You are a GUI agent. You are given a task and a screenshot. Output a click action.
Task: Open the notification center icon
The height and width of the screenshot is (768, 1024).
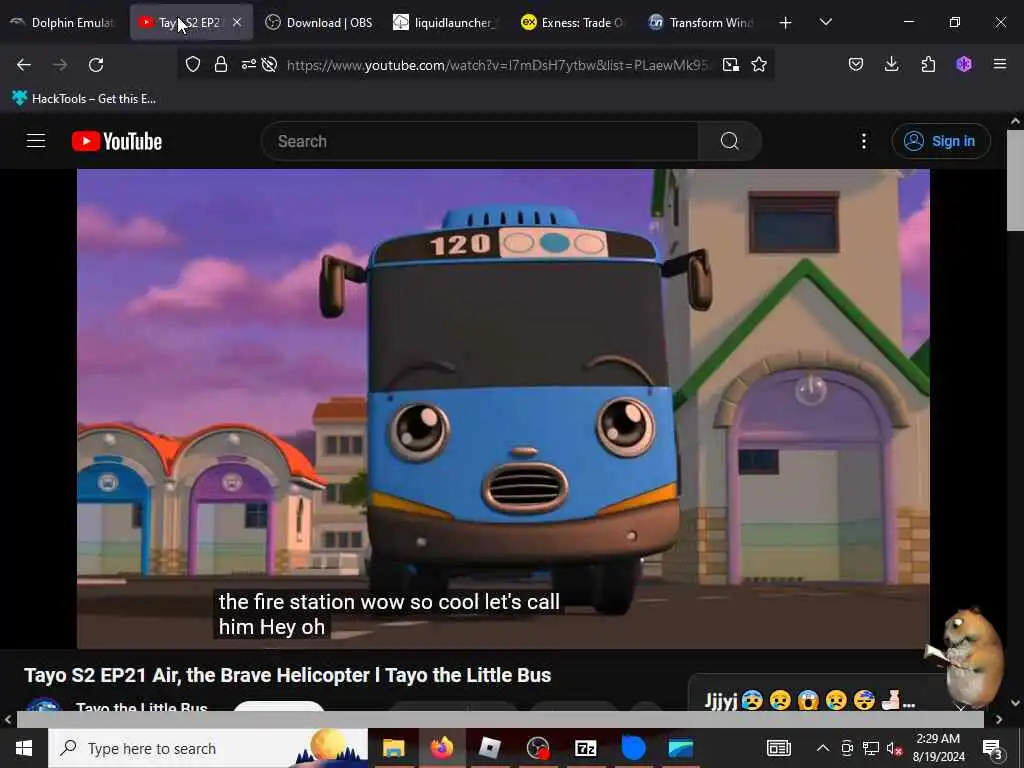click(x=992, y=748)
